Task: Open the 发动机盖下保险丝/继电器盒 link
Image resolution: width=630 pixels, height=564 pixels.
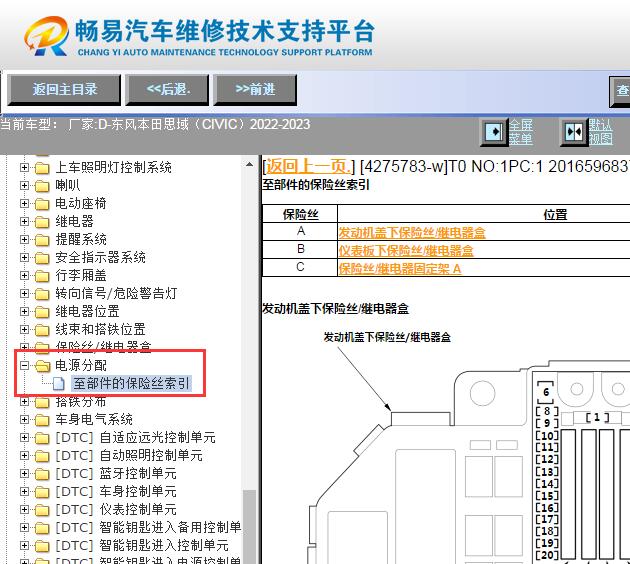Action: 412,233
